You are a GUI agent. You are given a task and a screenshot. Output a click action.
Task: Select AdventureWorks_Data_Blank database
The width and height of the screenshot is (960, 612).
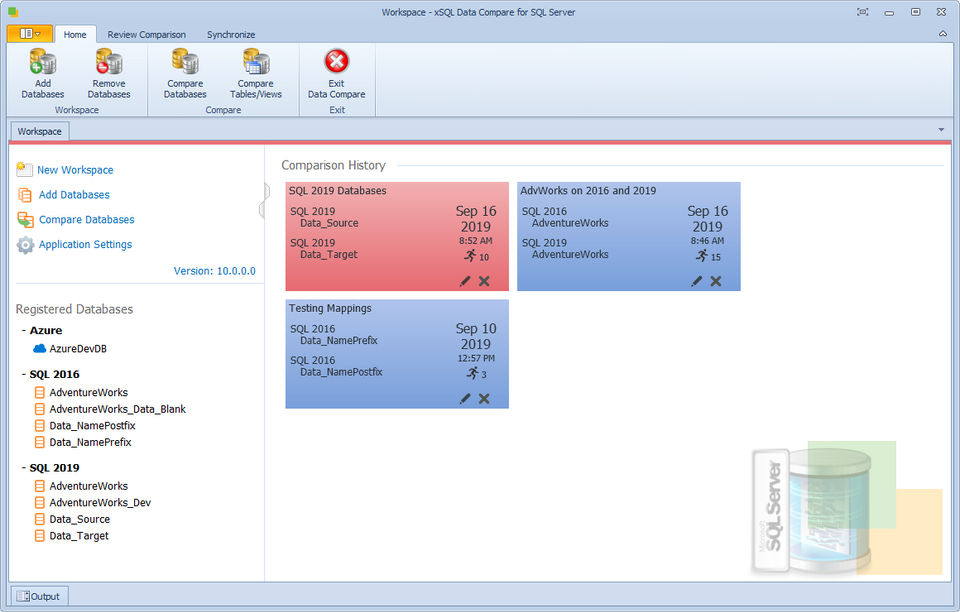tap(117, 409)
